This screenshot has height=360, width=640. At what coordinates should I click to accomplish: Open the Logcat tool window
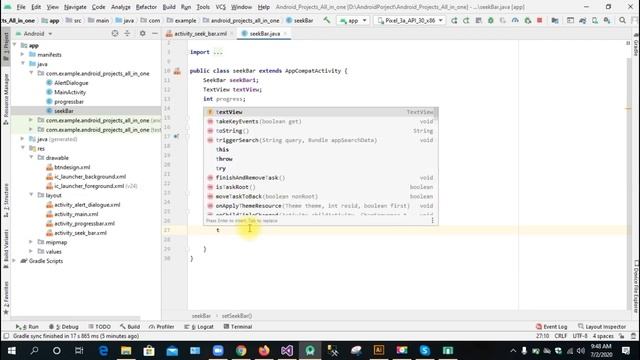(199, 327)
